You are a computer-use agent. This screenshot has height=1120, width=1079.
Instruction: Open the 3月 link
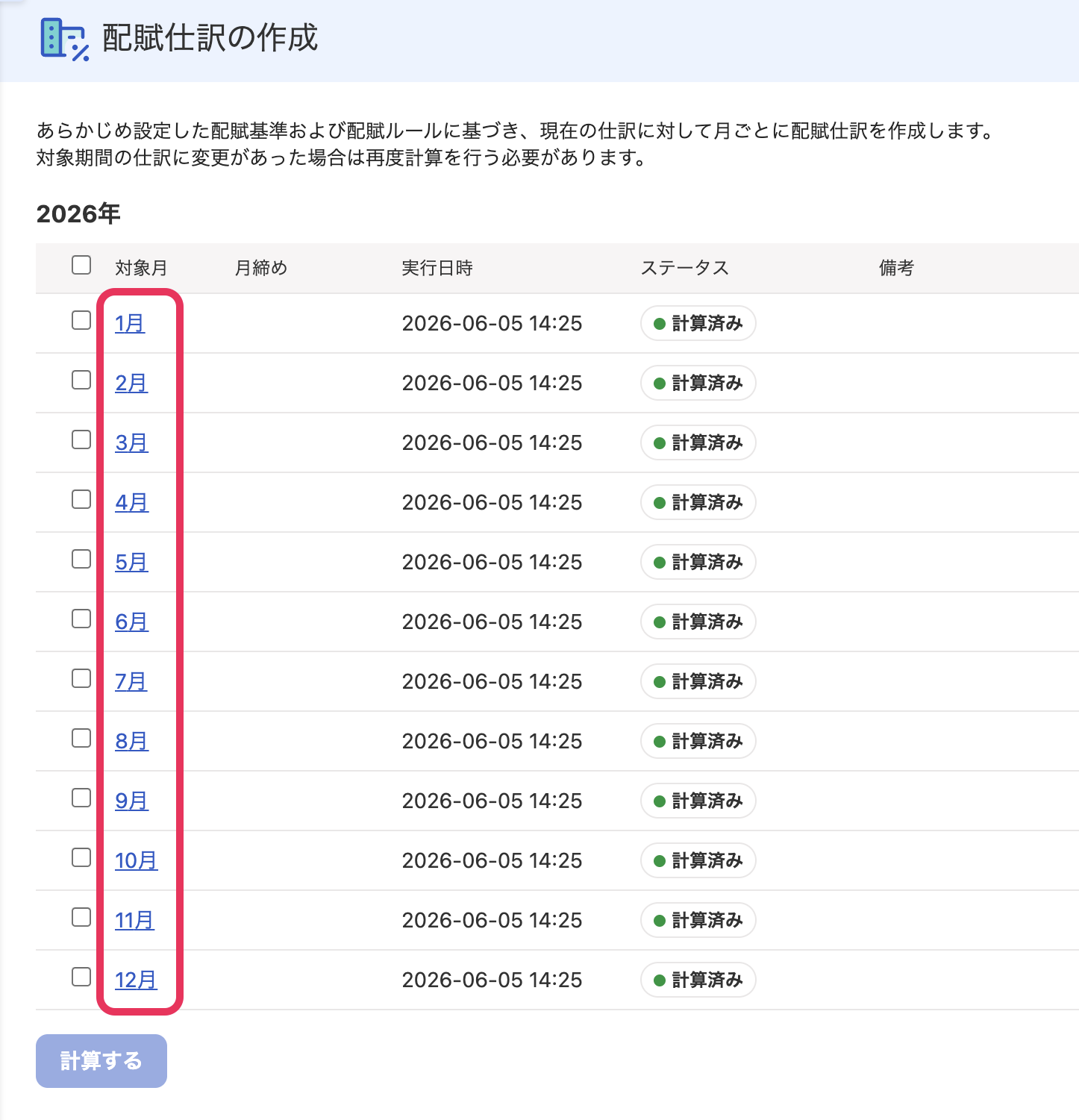click(x=131, y=442)
